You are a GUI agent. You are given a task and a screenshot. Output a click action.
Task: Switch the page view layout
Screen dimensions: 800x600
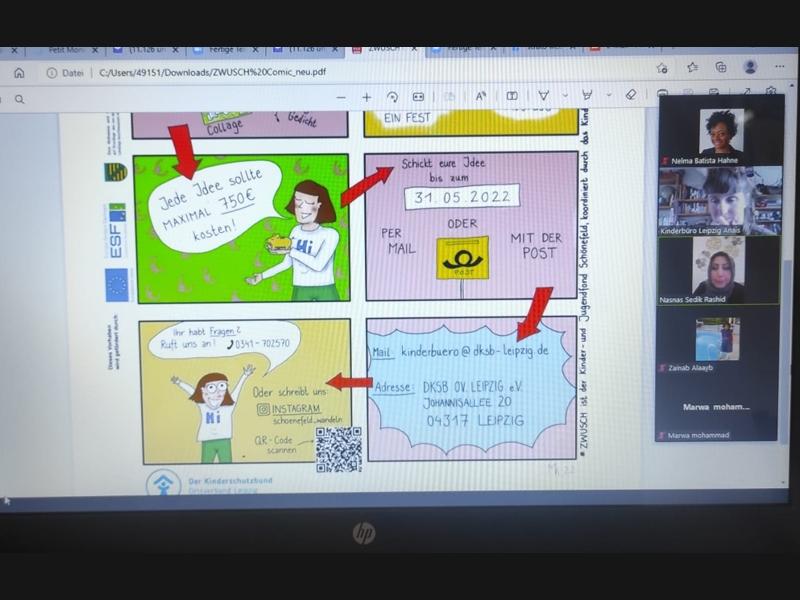coord(512,96)
